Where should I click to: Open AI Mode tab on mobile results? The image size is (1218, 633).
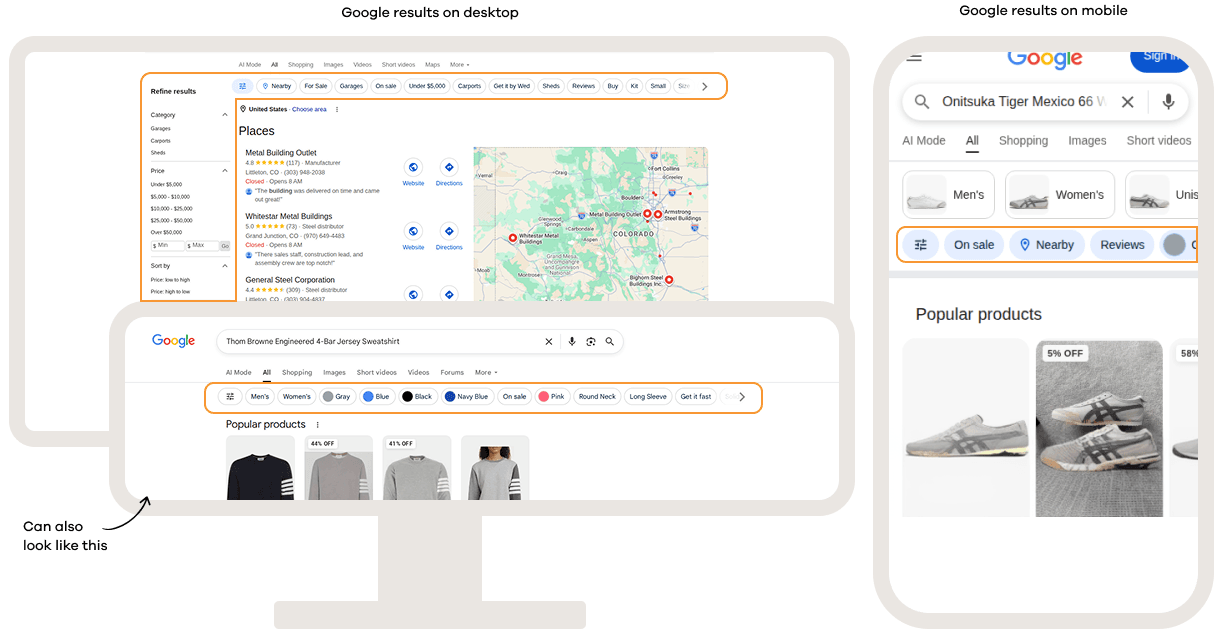(x=924, y=141)
